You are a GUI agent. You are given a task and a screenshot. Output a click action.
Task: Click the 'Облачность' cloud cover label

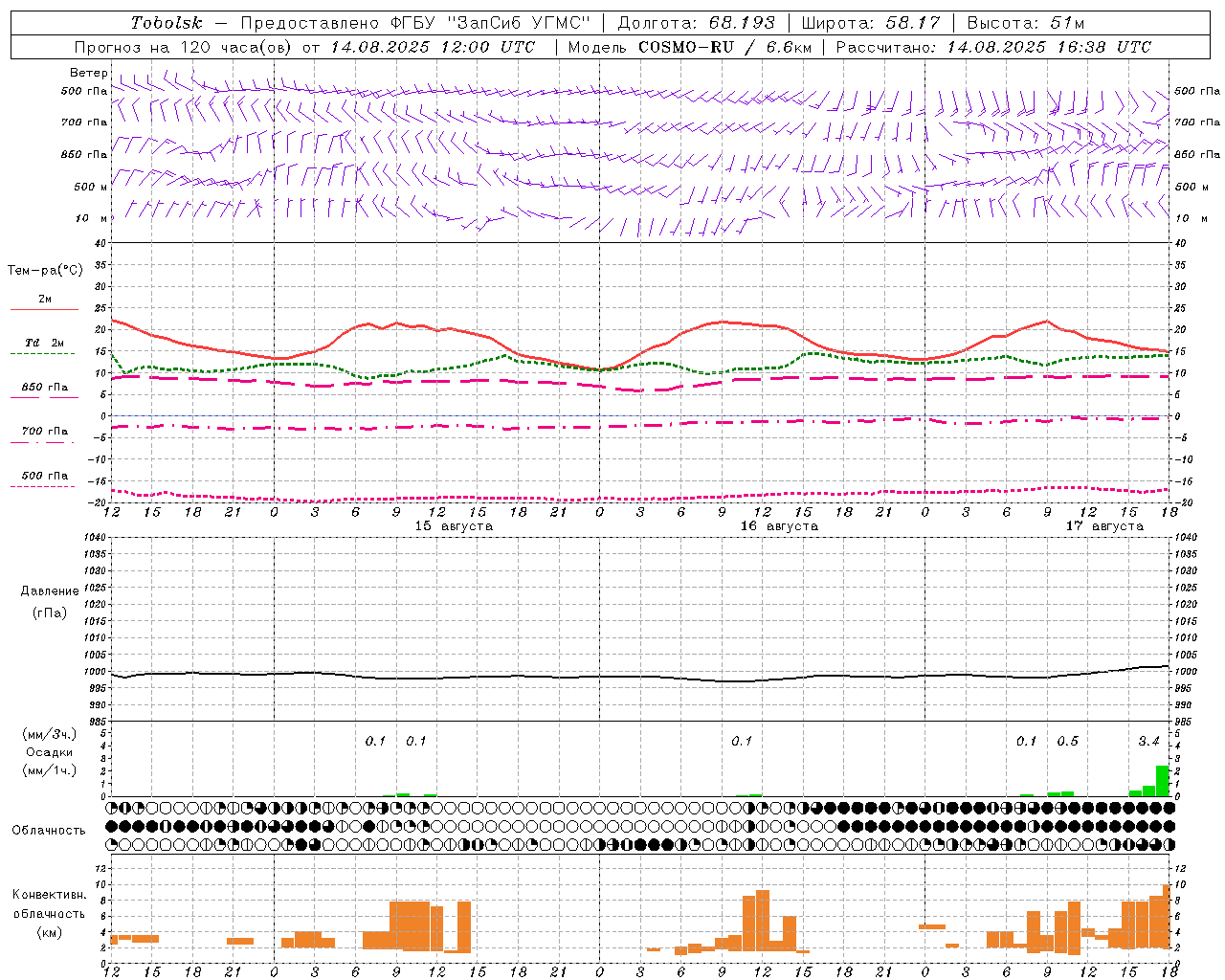coord(49,831)
